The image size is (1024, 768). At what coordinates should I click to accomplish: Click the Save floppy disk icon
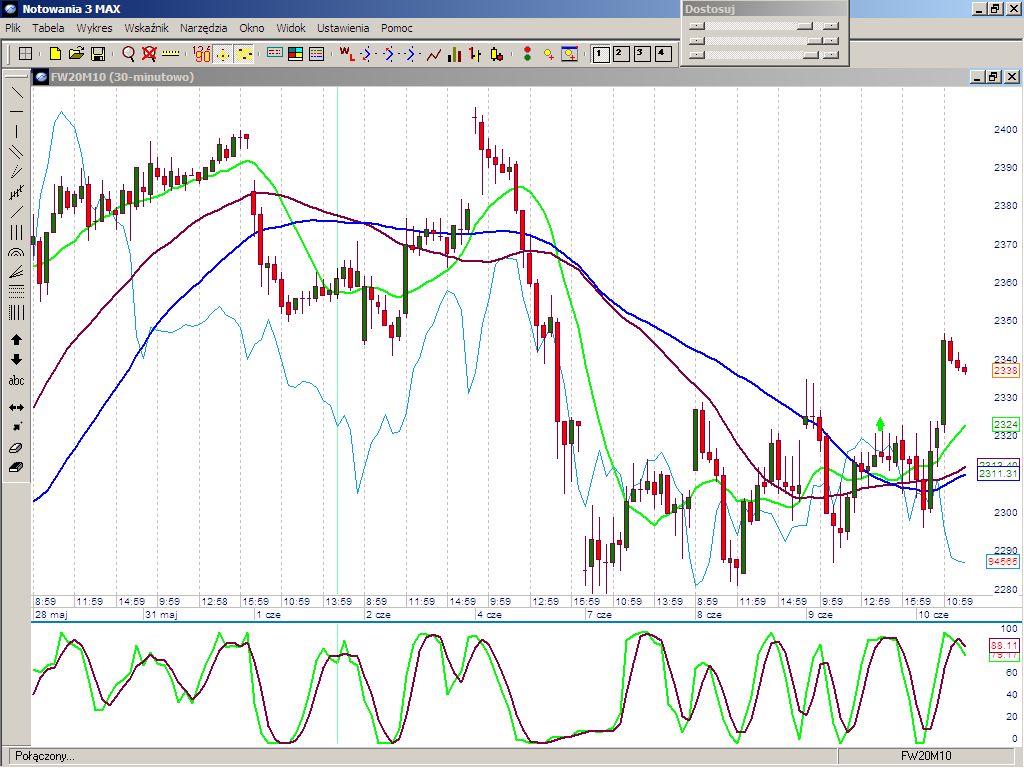[x=98, y=54]
